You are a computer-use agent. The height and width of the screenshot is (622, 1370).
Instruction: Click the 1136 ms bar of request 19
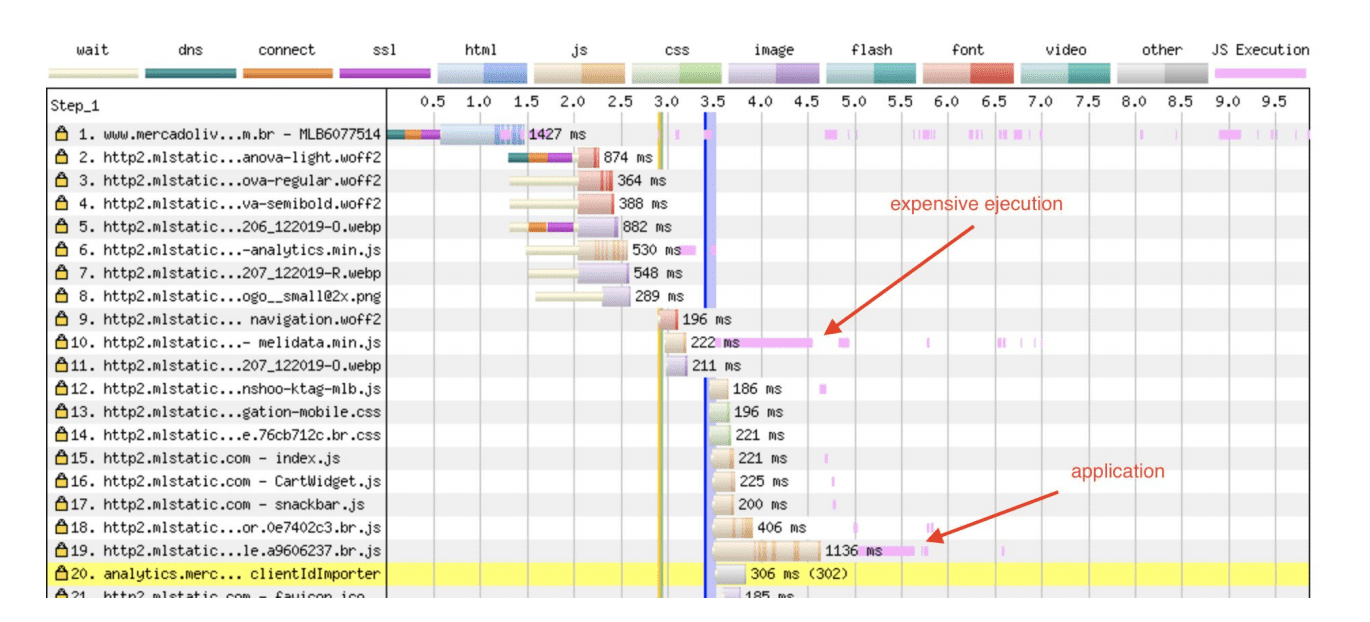[766, 551]
